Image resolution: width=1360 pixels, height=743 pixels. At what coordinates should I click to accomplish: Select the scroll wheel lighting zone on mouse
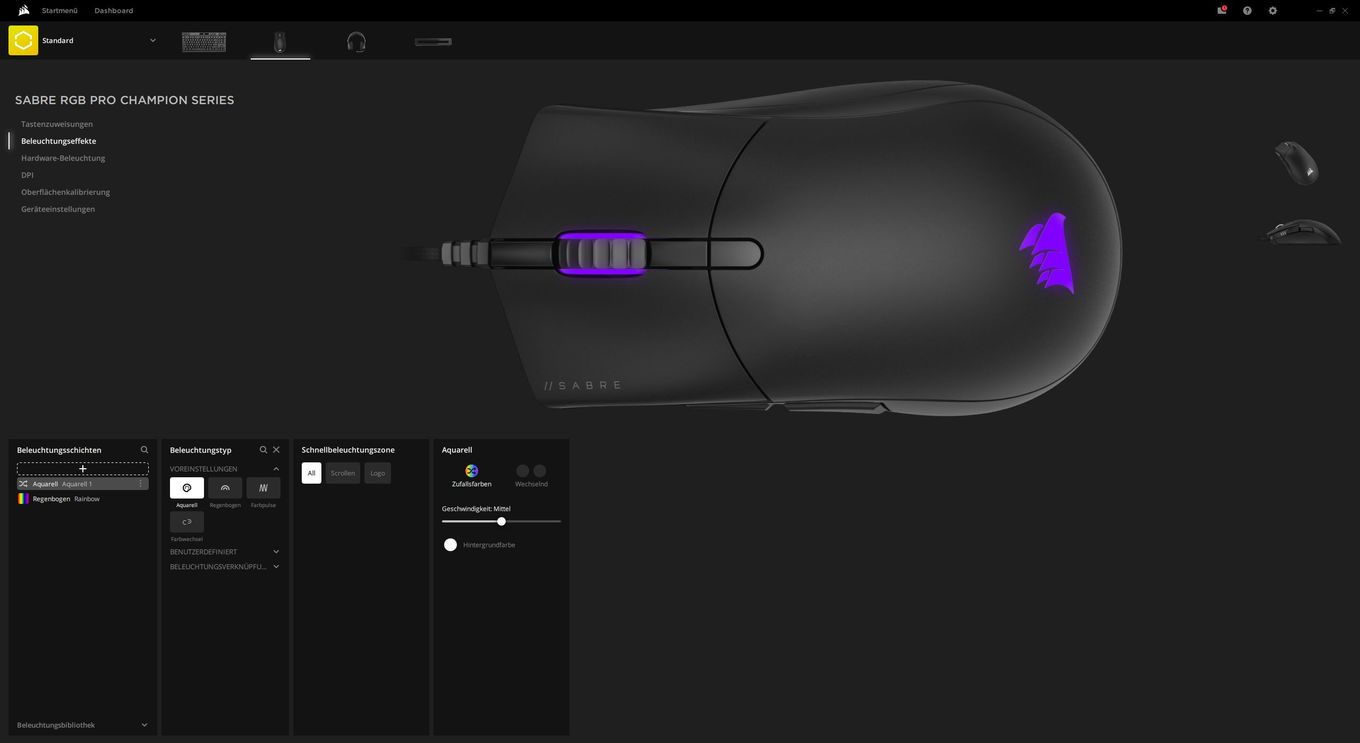(x=602, y=253)
